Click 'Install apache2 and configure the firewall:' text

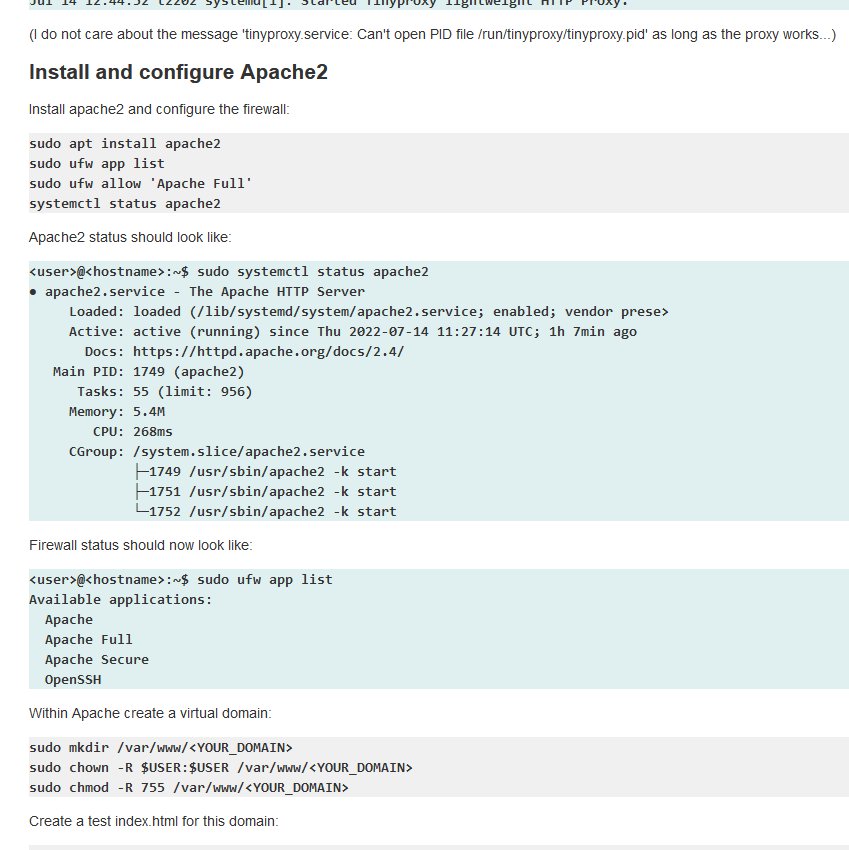(x=159, y=110)
